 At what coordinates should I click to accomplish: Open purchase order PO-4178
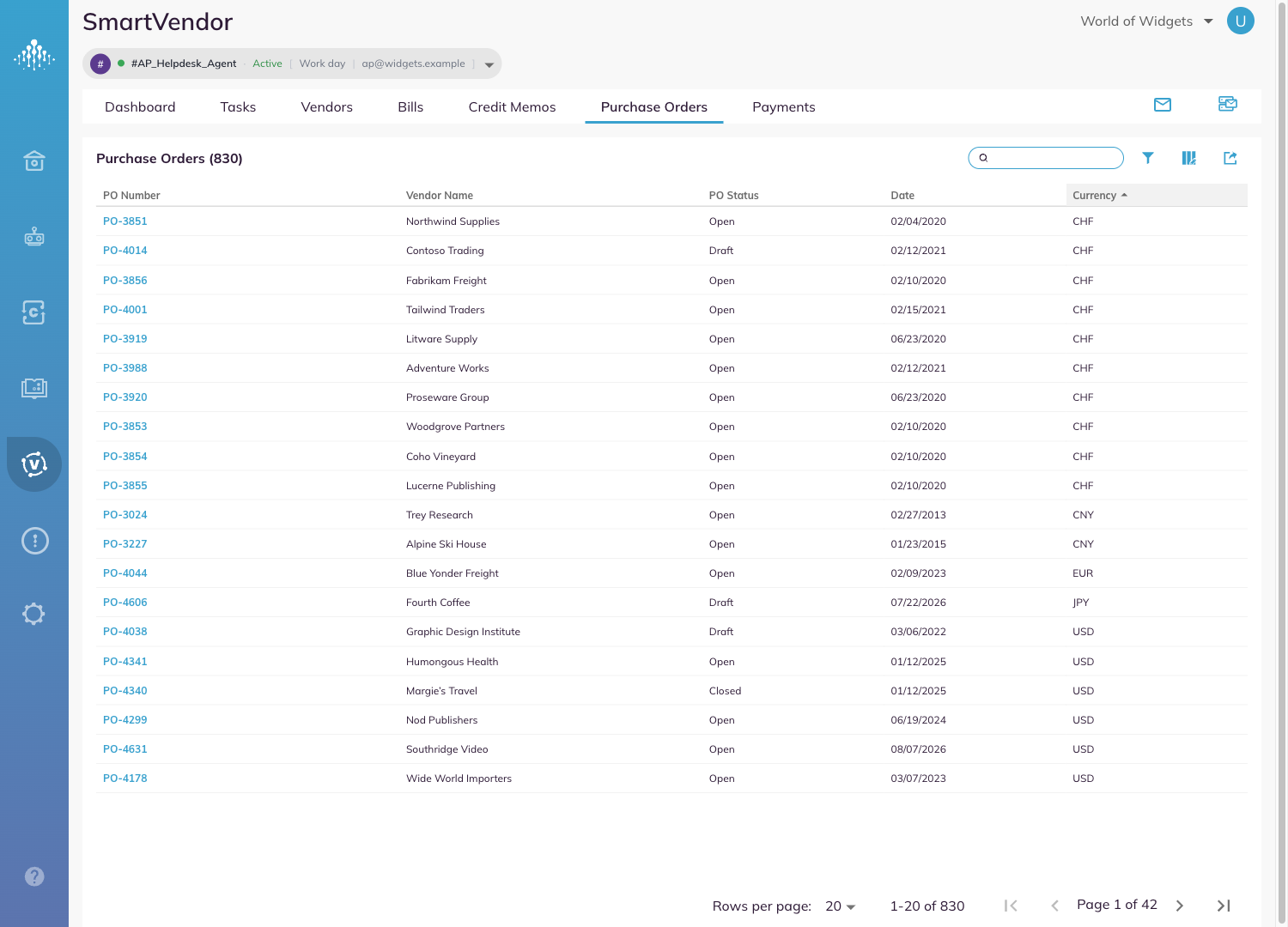[x=125, y=779]
